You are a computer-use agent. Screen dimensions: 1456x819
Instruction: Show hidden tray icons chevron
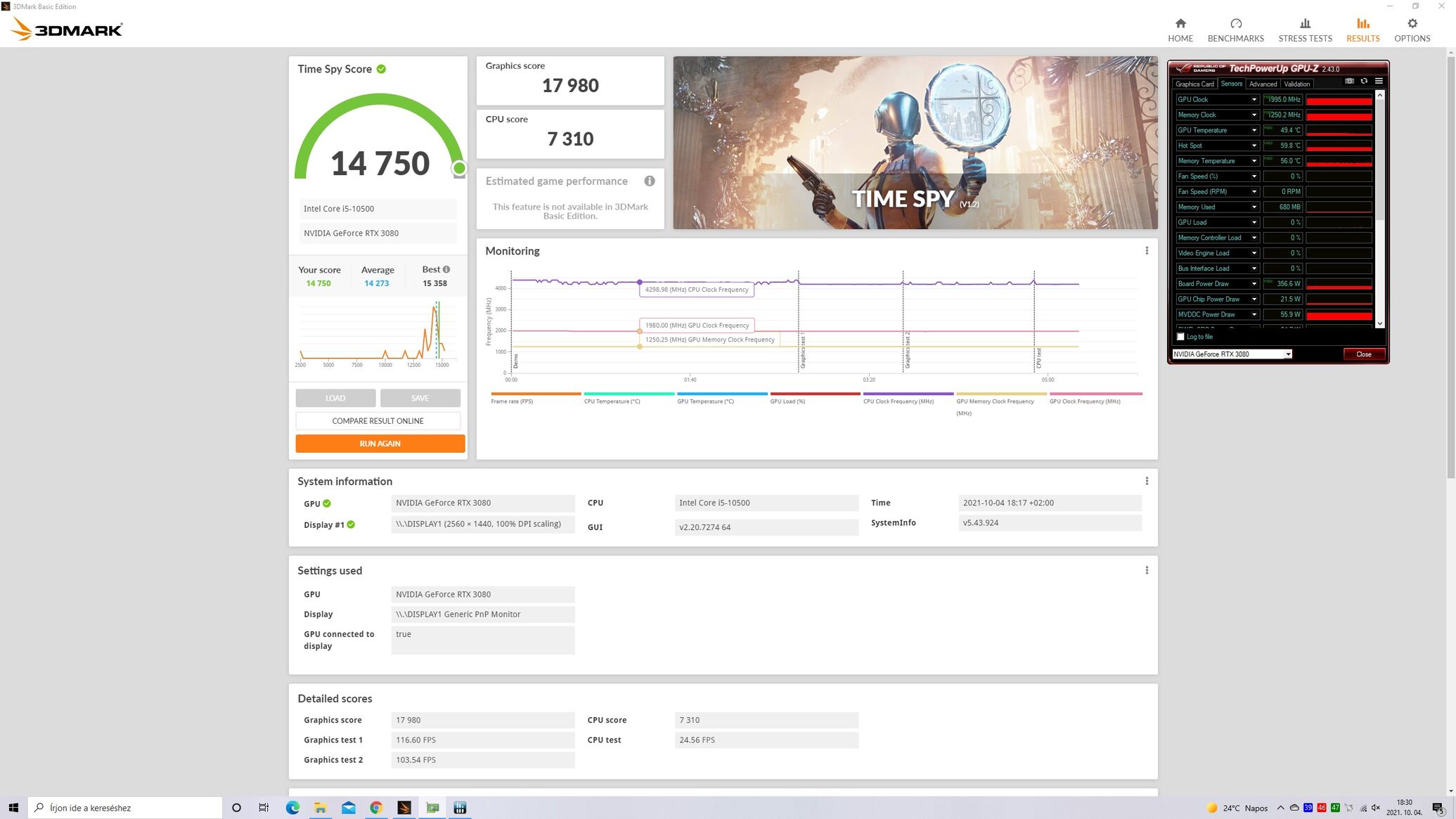pos(1280,808)
